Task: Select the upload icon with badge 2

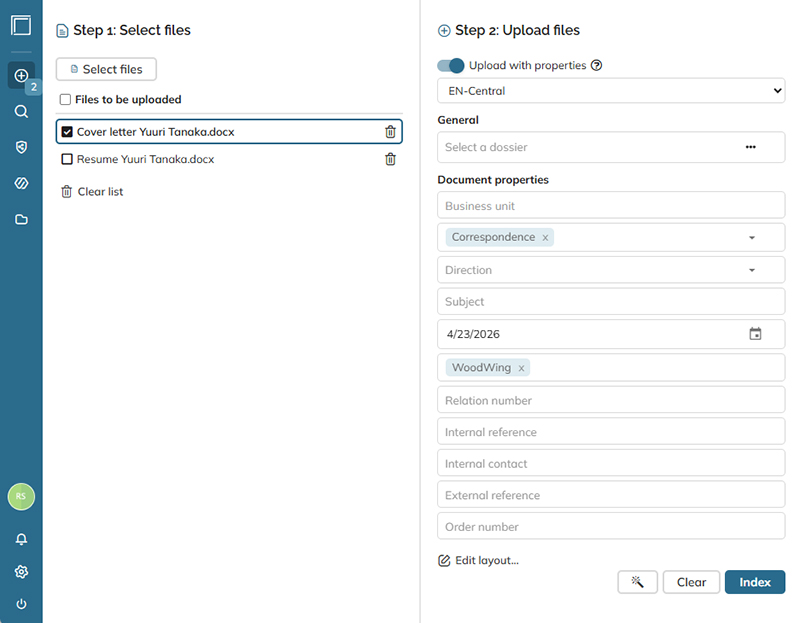Action: pyautogui.click(x=20, y=75)
